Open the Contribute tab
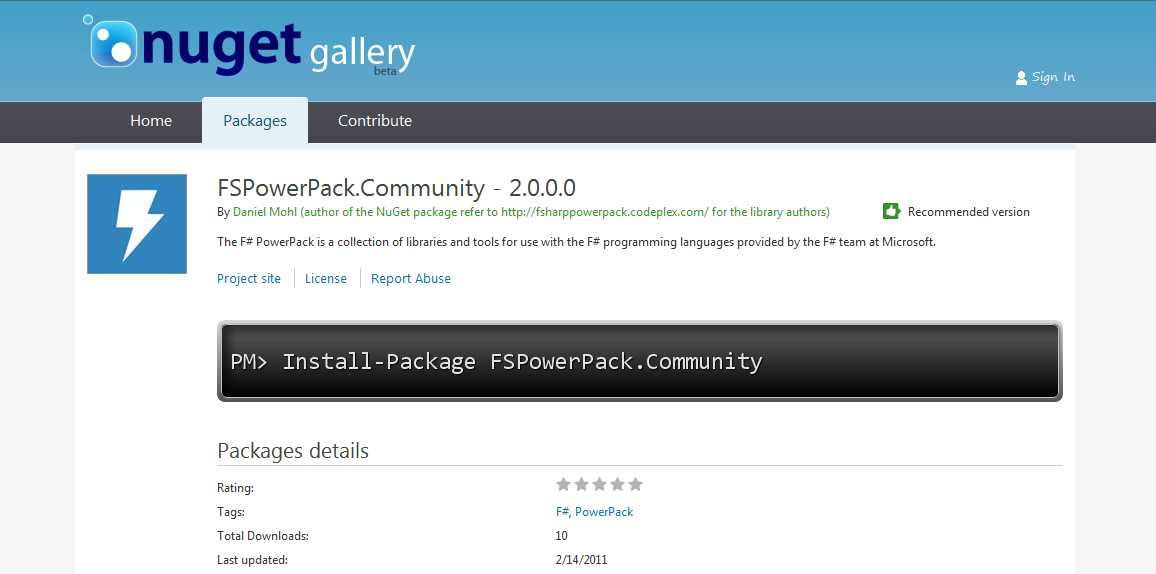The image size is (1156, 574). (375, 121)
